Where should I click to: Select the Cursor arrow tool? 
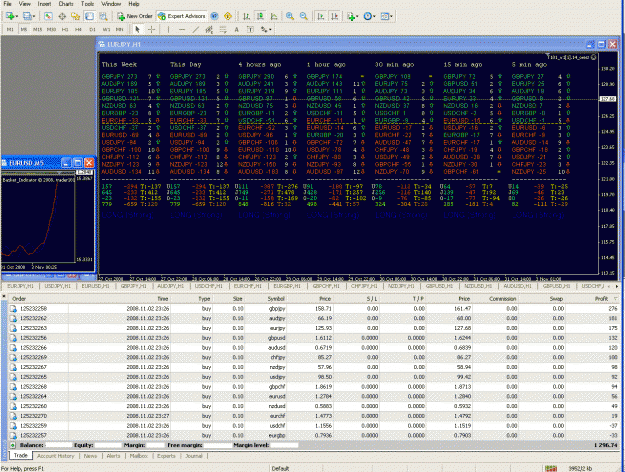[x=138, y=29]
